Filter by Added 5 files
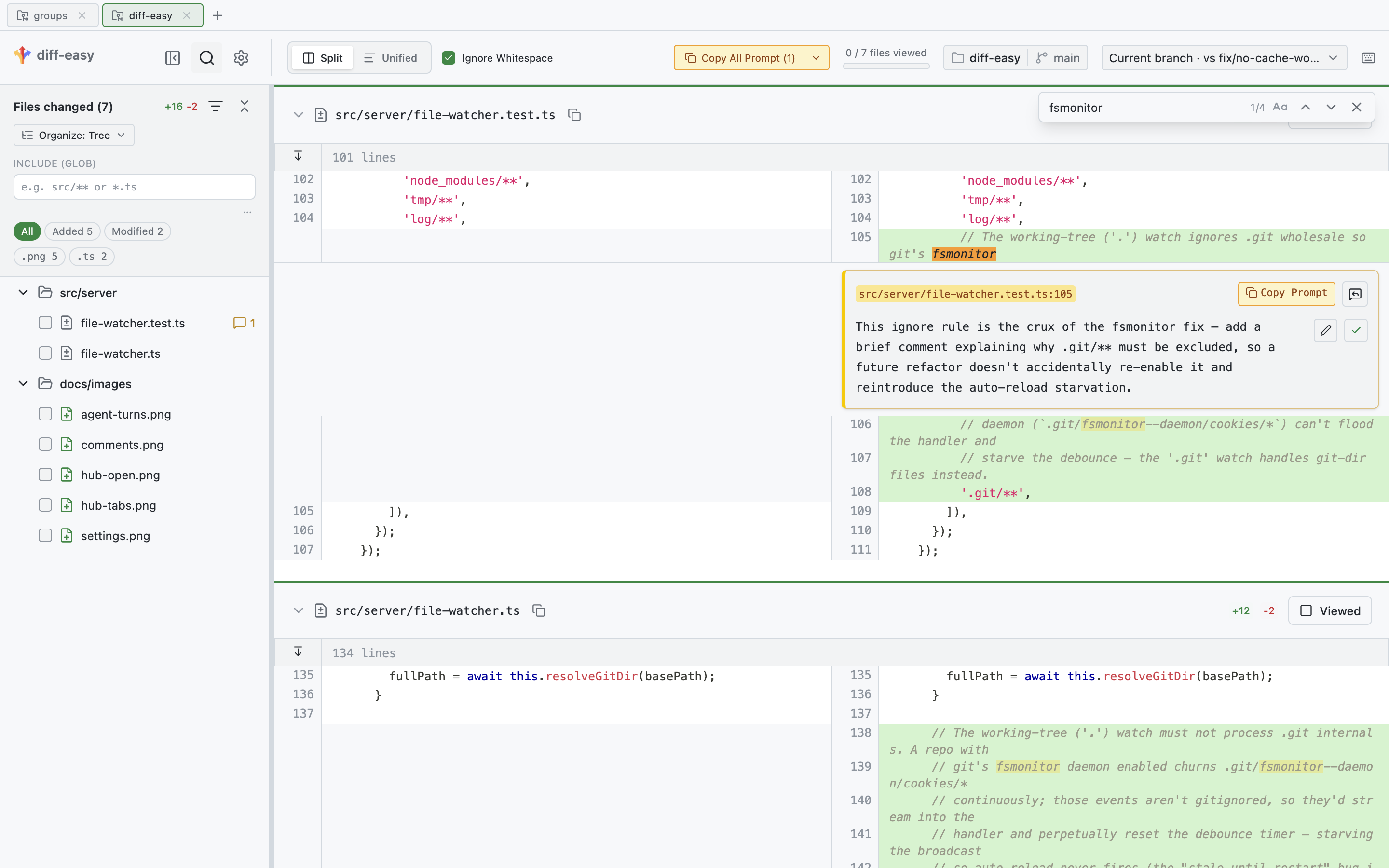Viewport: 1389px width, 868px height. point(72,231)
